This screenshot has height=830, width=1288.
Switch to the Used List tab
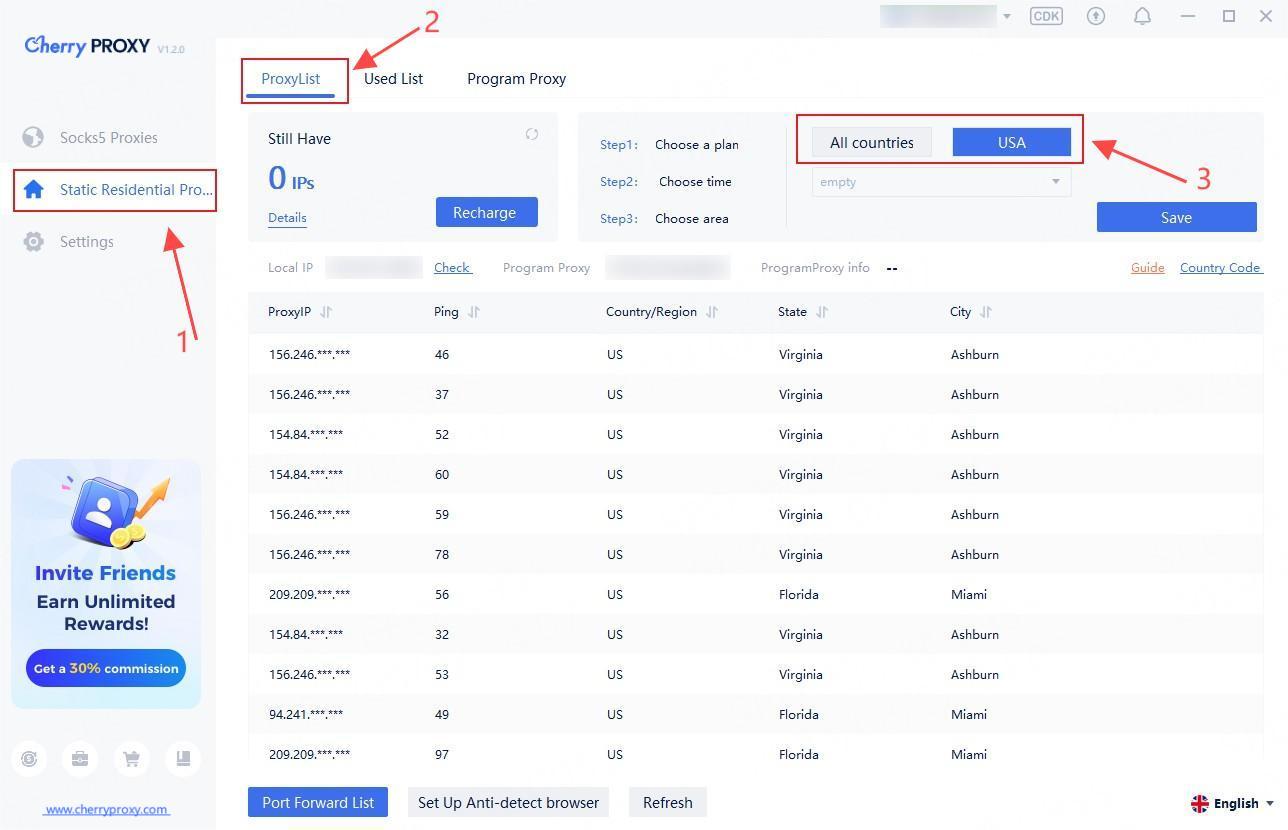coord(393,79)
